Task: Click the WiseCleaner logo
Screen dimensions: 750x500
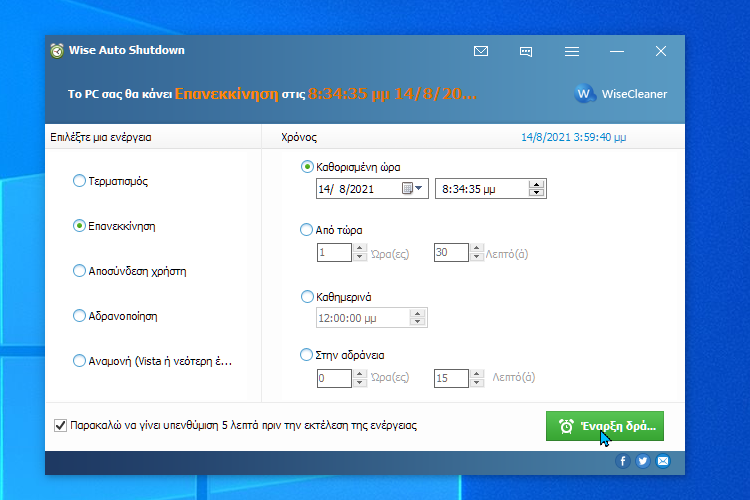Action: pos(620,94)
